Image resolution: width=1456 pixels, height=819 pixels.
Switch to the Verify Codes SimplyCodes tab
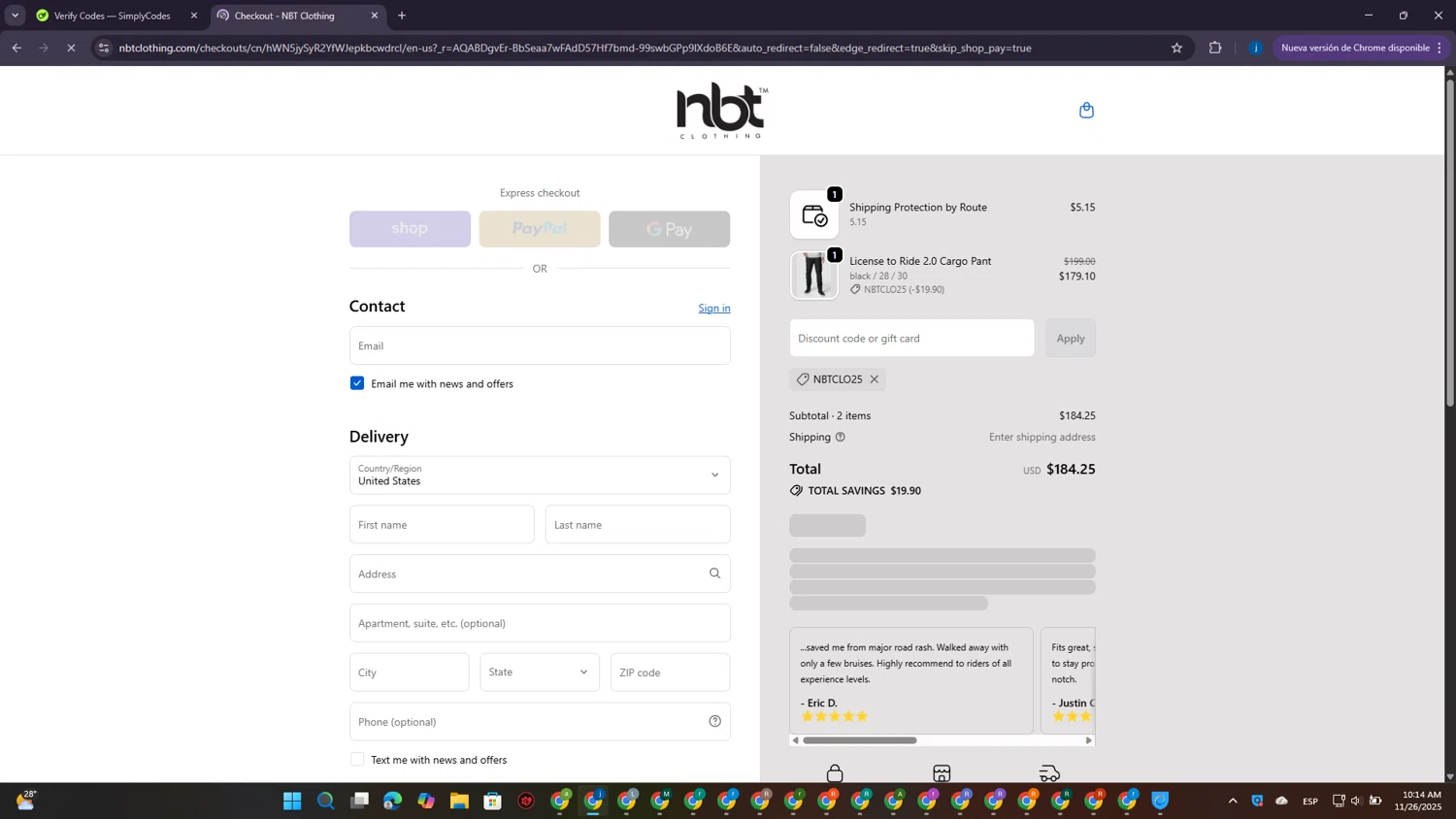[112, 16]
